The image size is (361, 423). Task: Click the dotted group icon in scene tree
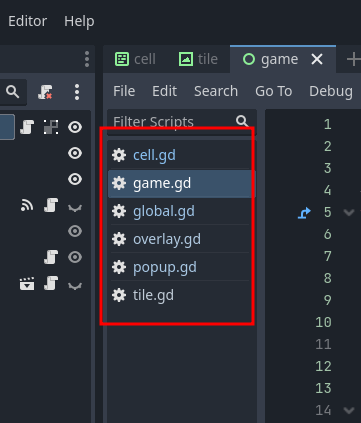pos(51,127)
